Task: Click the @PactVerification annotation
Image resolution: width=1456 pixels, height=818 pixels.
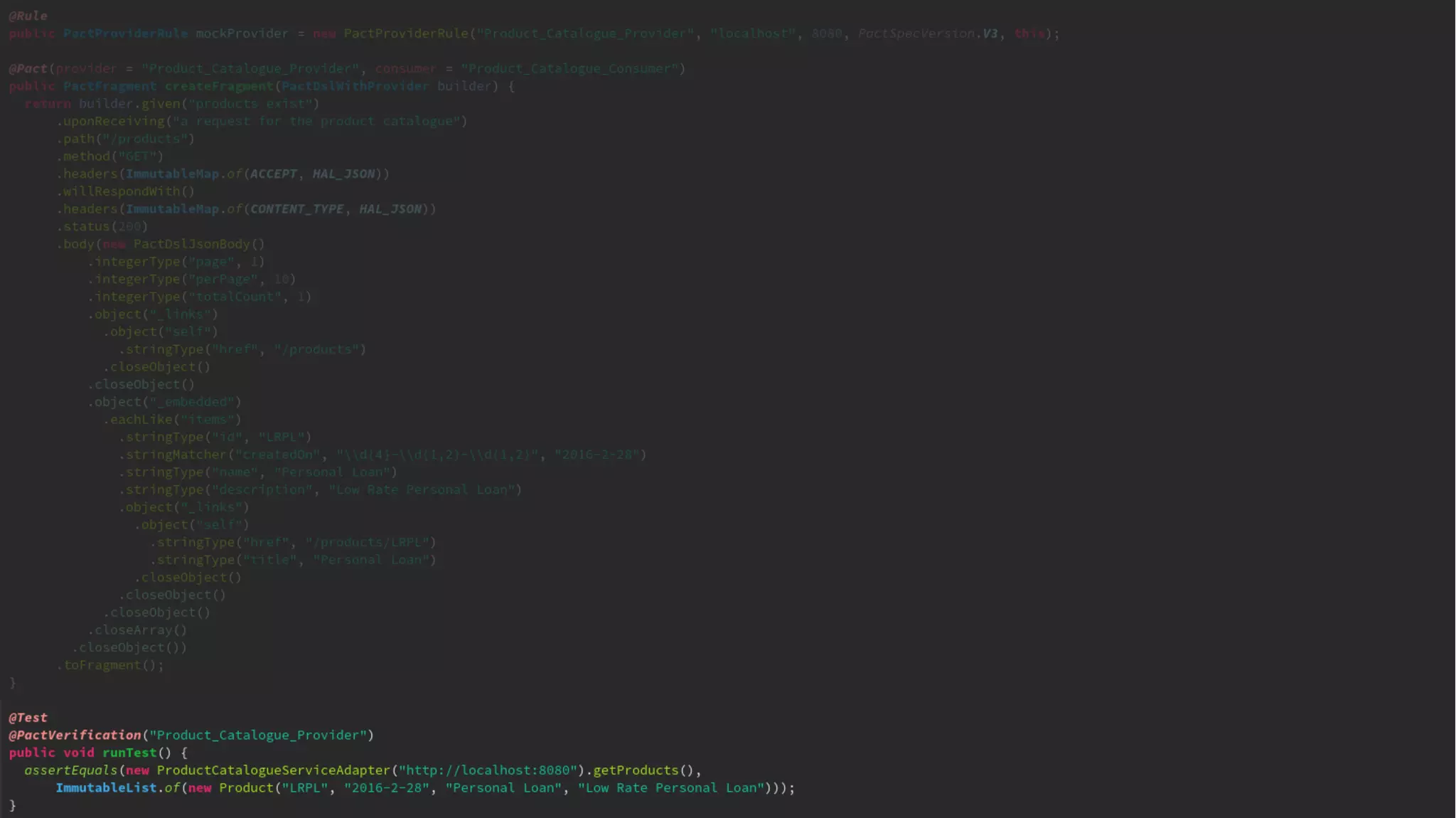Action: pos(75,735)
